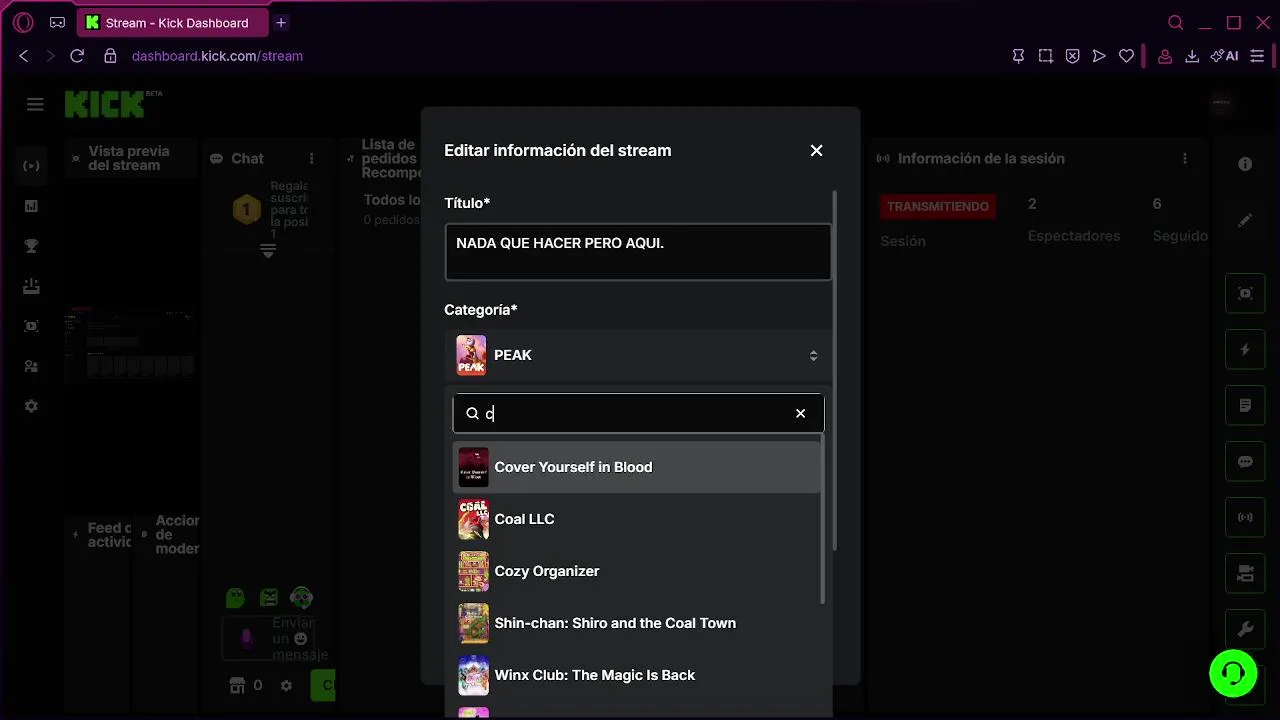Open Chat panel options menu

pyautogui.click(x=311, y=158)
